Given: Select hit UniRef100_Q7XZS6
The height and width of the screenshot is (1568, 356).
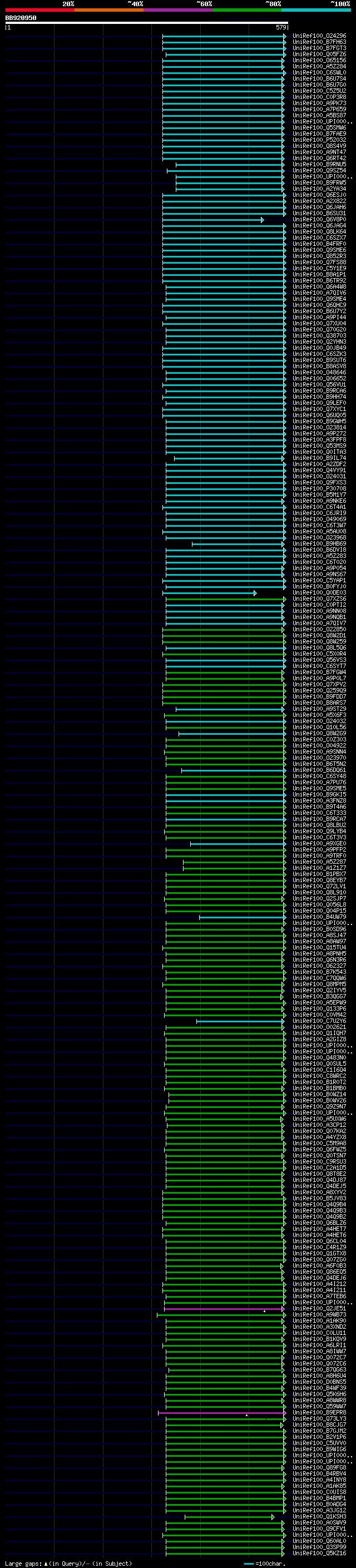Looking at the screenshot, I should tap(319, 598).
